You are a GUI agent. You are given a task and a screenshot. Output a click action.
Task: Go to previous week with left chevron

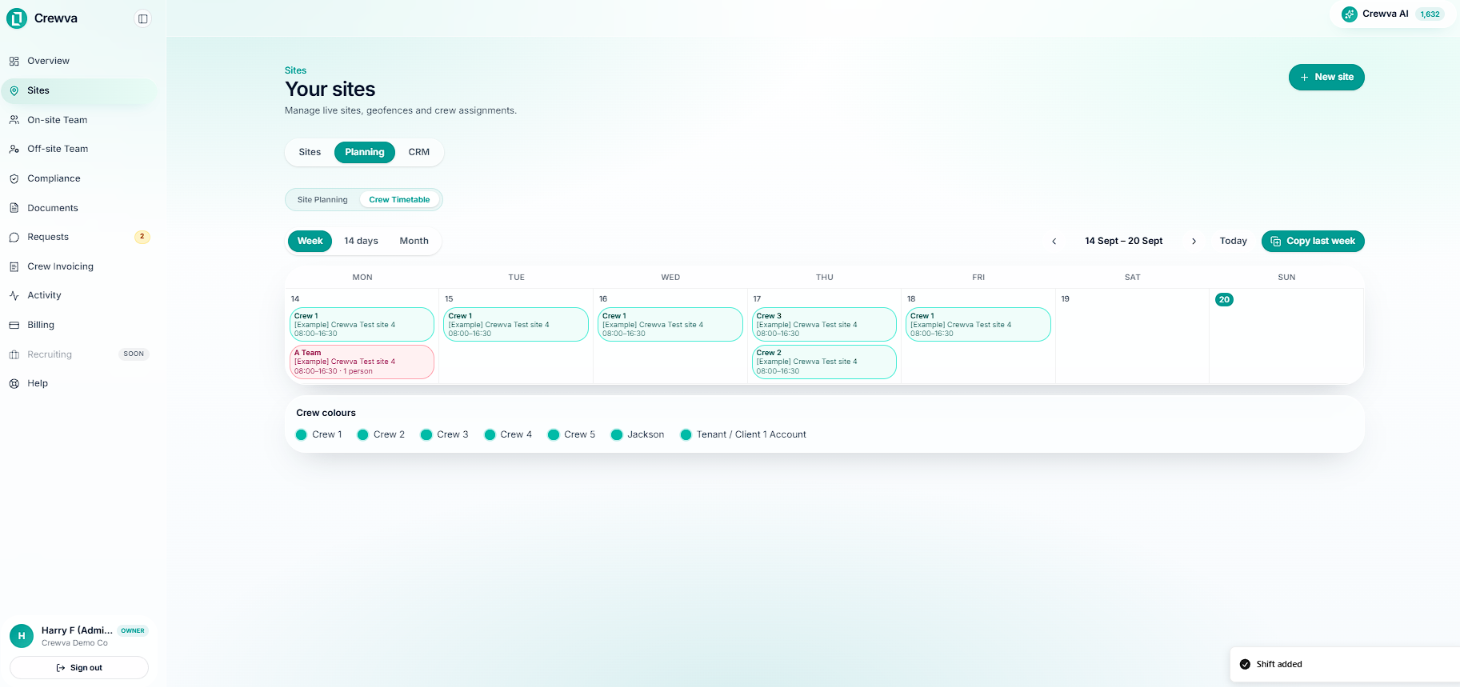(x=1054, y=241)
